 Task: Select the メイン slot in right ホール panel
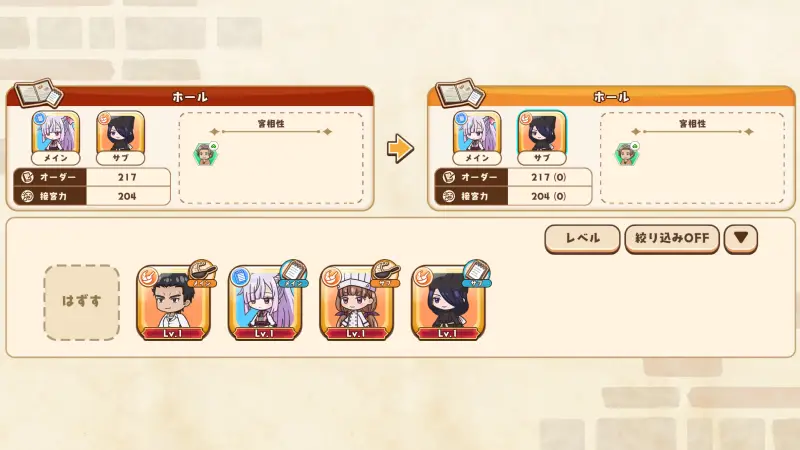477,138
